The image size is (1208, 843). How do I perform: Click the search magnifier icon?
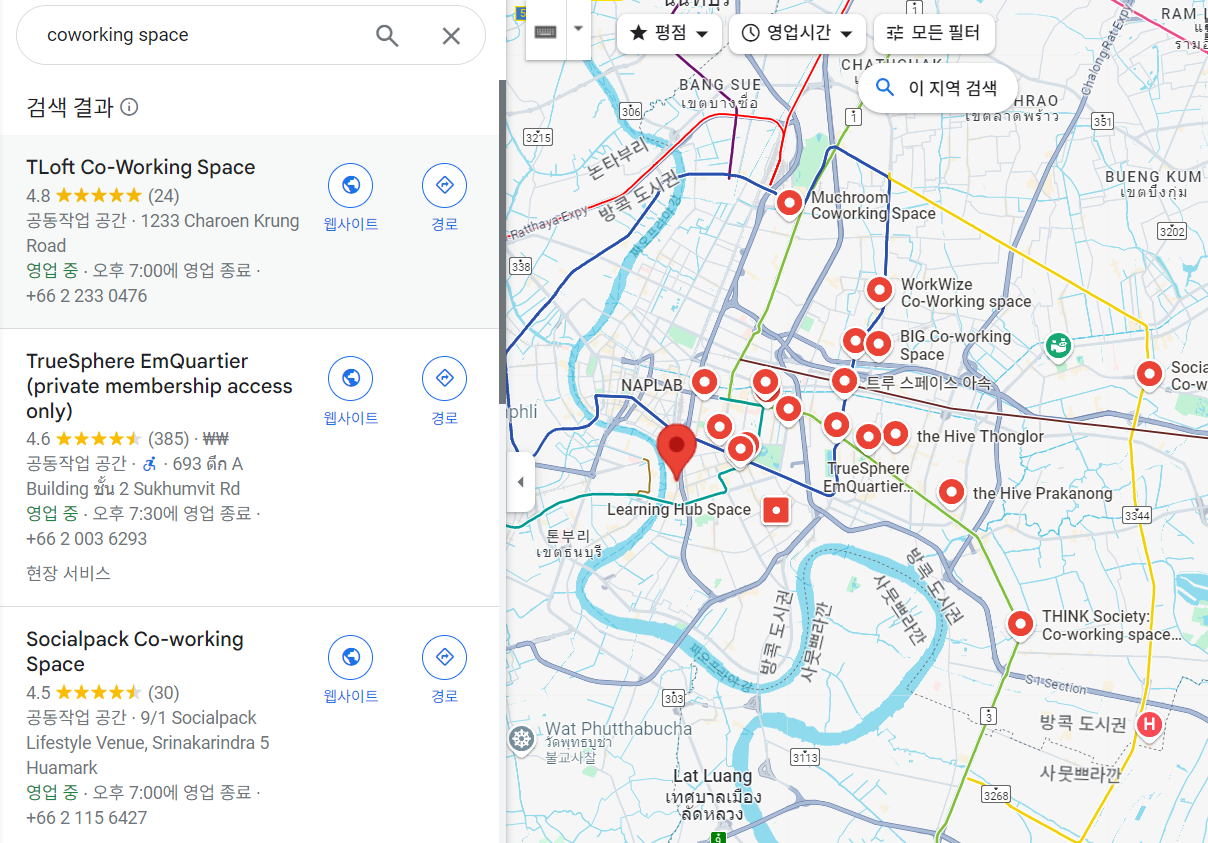click(387, 36)
